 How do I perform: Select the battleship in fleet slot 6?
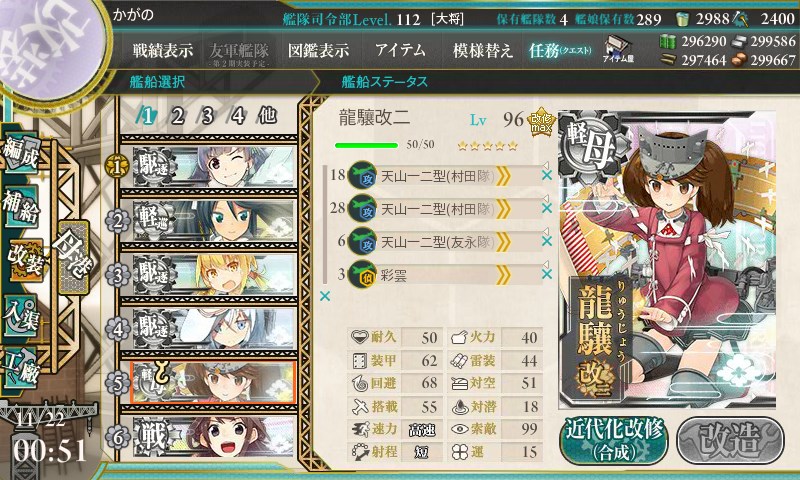point(214,437)
